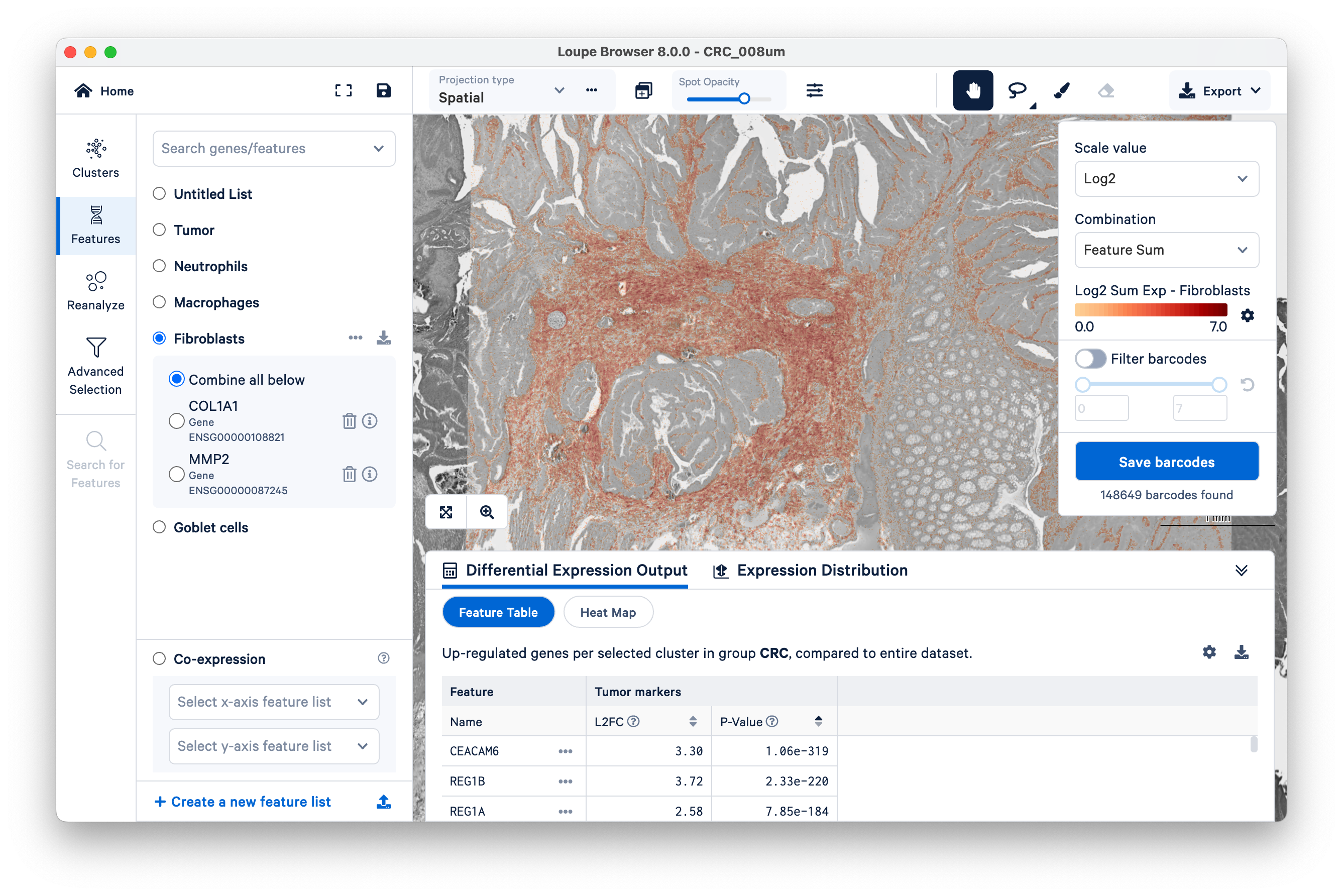Open the Reanalyze sidebar panel

[x=95, y=291]
